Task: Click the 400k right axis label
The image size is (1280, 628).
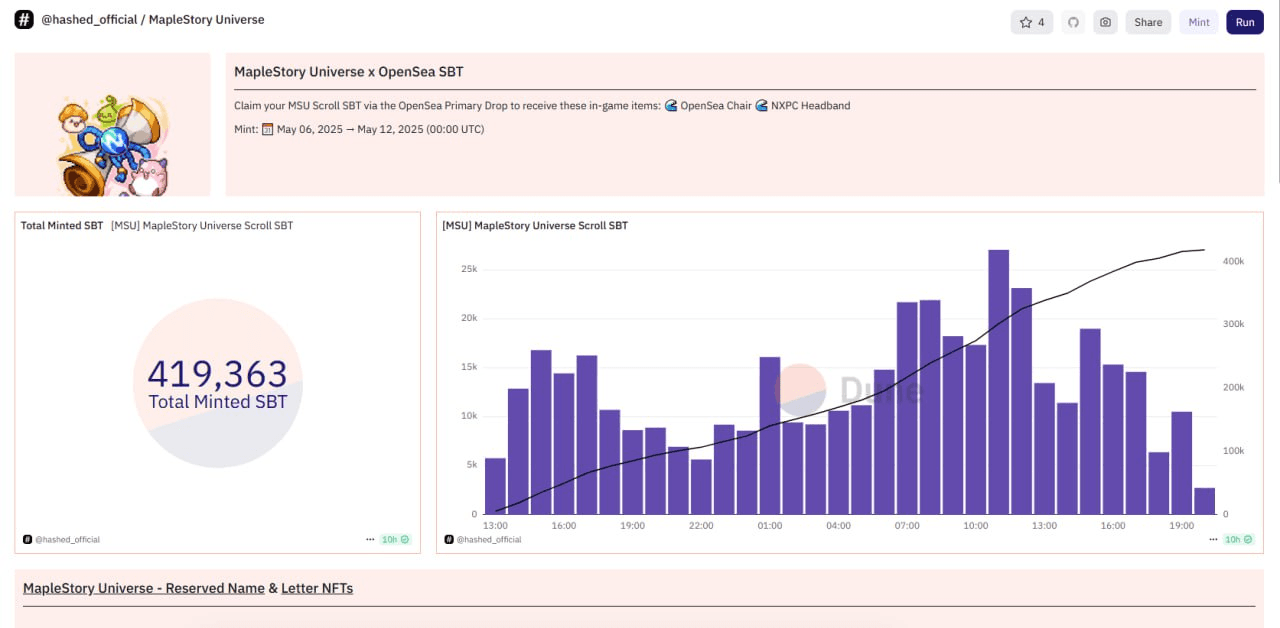Action: click(x=1234, y=261)
